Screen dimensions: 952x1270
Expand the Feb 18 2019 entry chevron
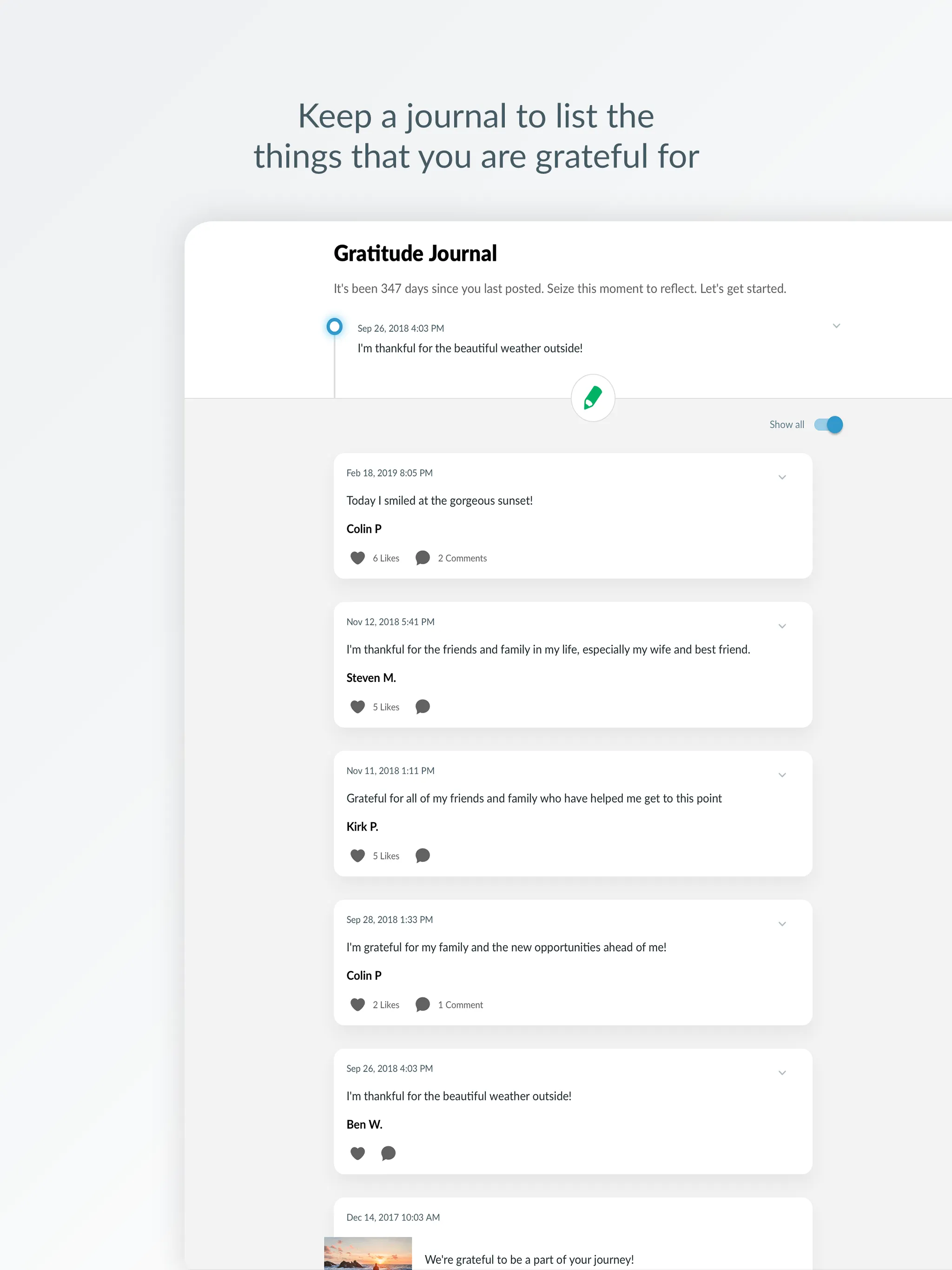click(782, 477)
